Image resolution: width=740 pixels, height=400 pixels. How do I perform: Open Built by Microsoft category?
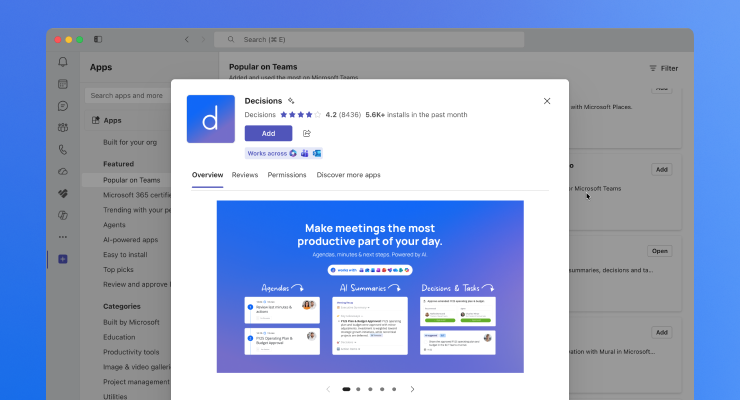(x=131, y=322)
